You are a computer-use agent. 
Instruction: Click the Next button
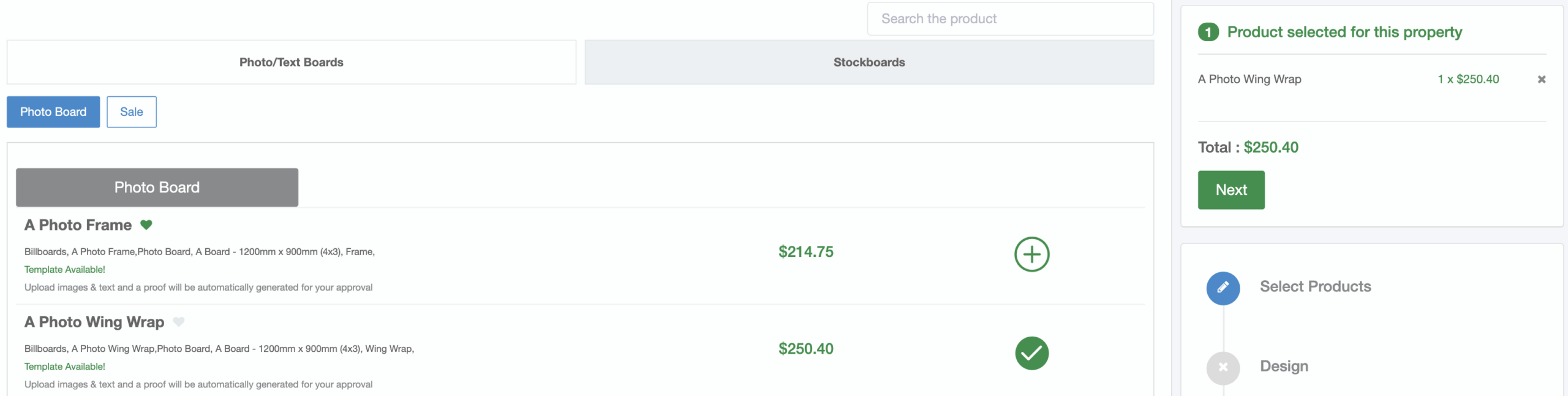pyautogui.click(x=1231, y=190)
